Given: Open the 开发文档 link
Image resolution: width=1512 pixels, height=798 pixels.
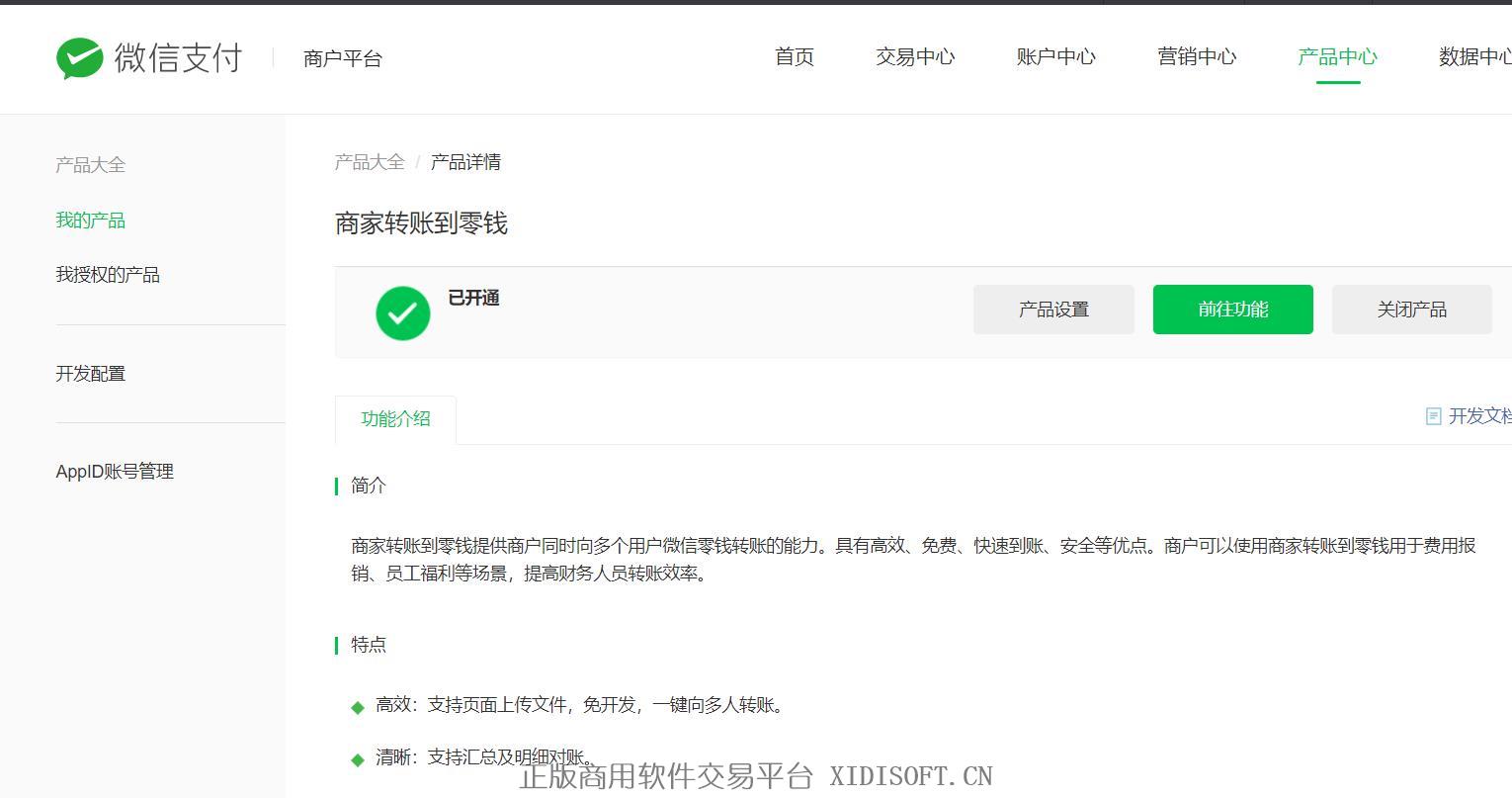Looking at the screenshot, I should [x=1479, y=416].
